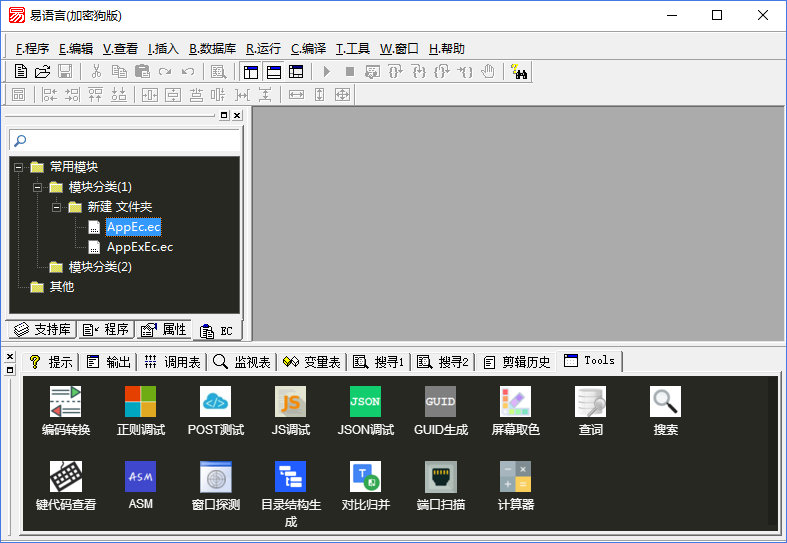Collapse the 新建 文件夹 folder node
Viewport: 787px width, 543px height.
coord(57,207)
